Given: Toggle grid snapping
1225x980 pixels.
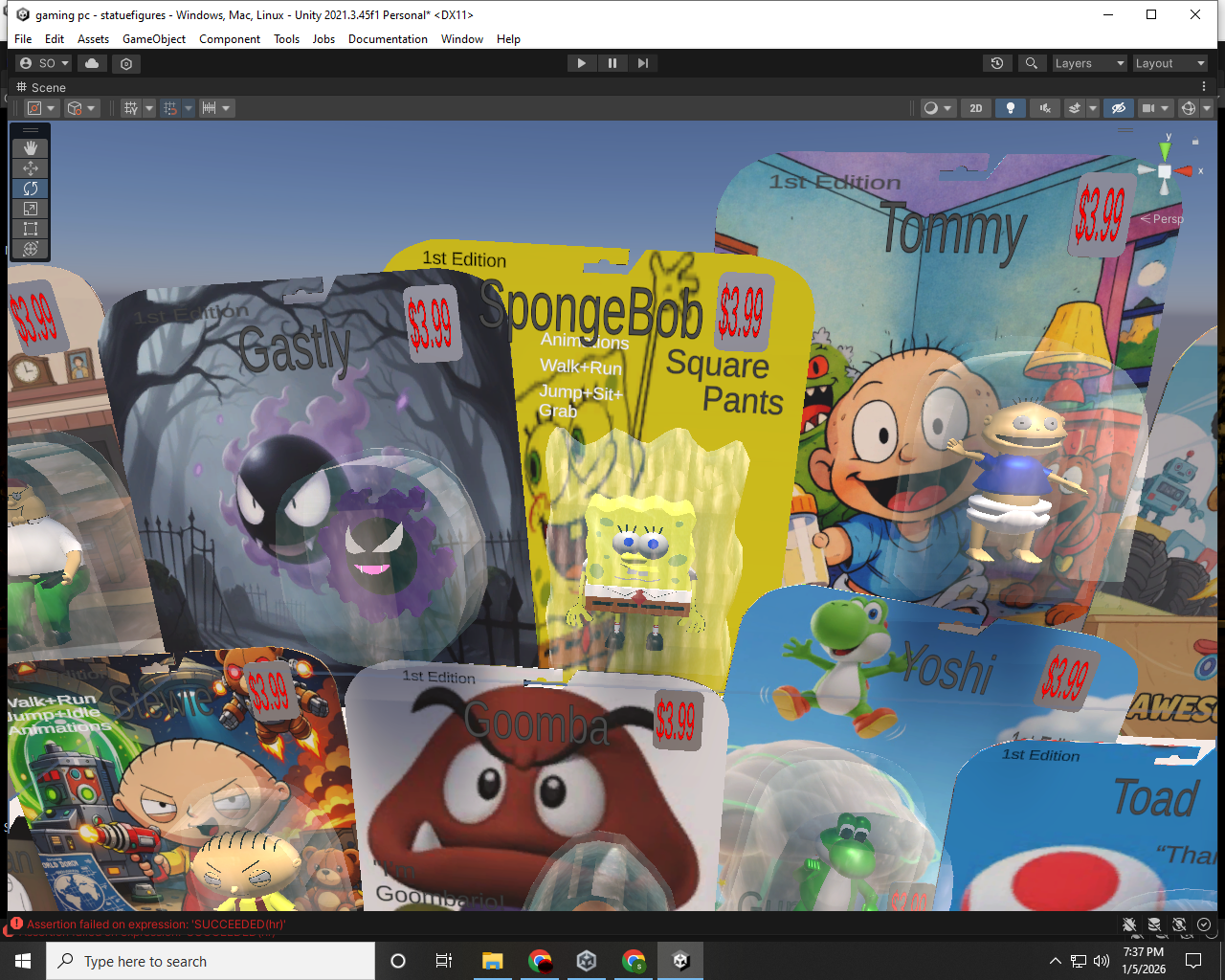Looking at the screenshot, I should pos(170,108).
